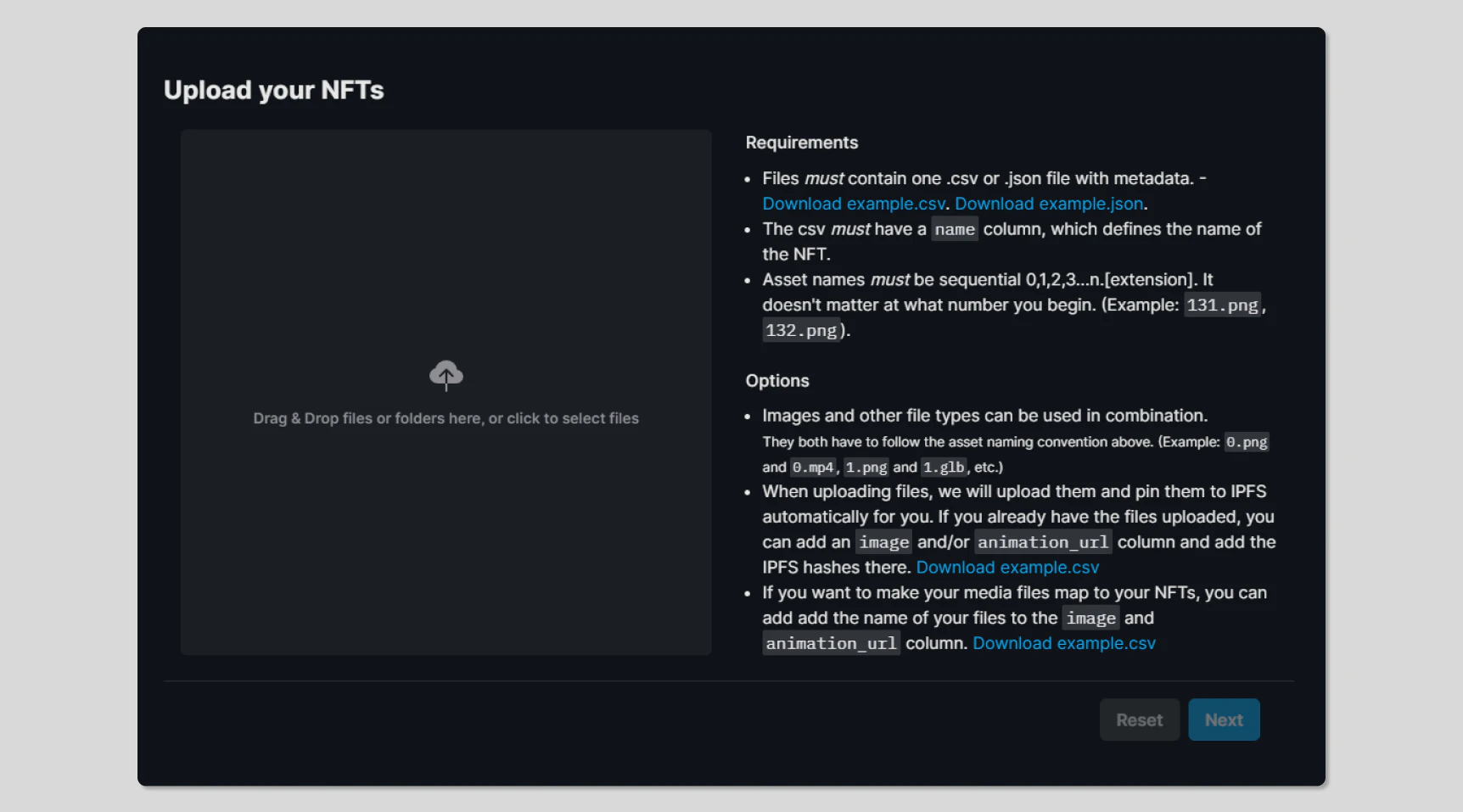Click the 1.glb code snippet
The width and height of the screenshot is (1463, 812).
pyautogui.click(x=944, y=468)
